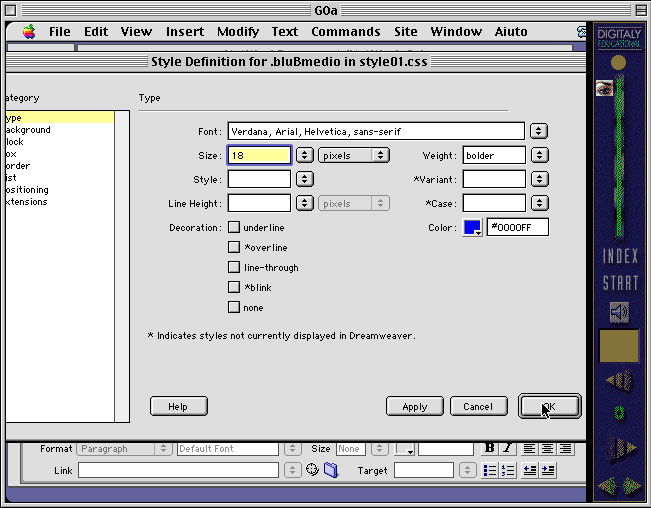Select the Extensions category
The height and width of the screenshot is (508, 651).
click(x=60, y=202)
